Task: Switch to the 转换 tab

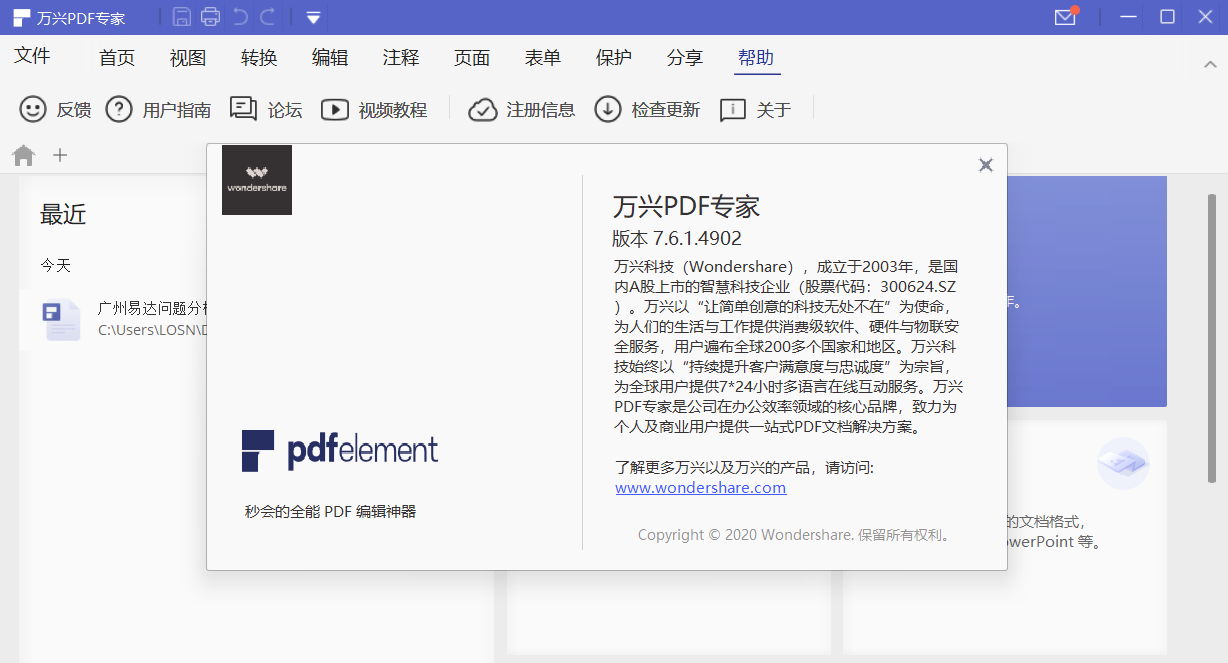Action: [x=259, y=58]
